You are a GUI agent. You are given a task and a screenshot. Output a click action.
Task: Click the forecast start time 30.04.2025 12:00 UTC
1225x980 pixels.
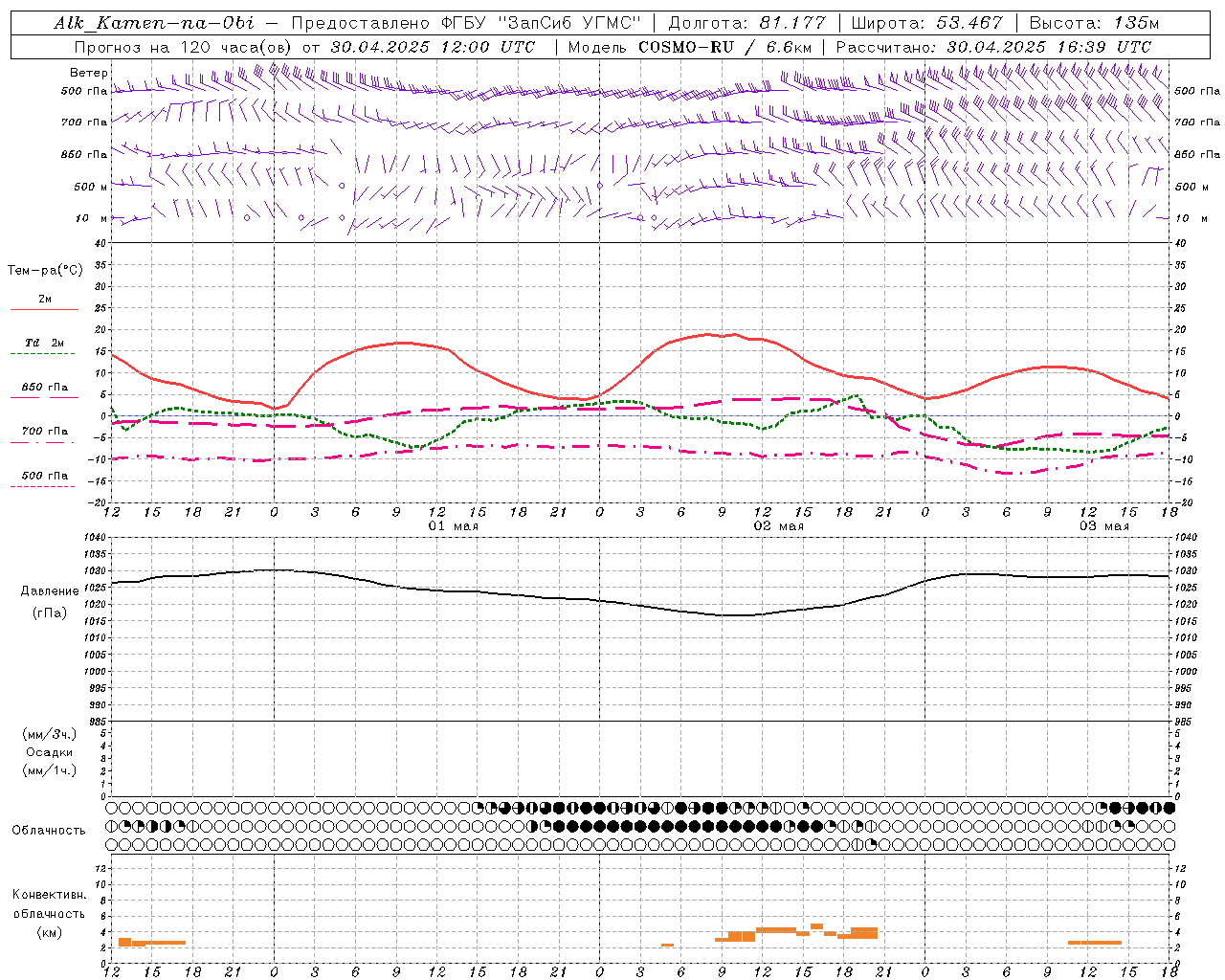coord(434,47)
